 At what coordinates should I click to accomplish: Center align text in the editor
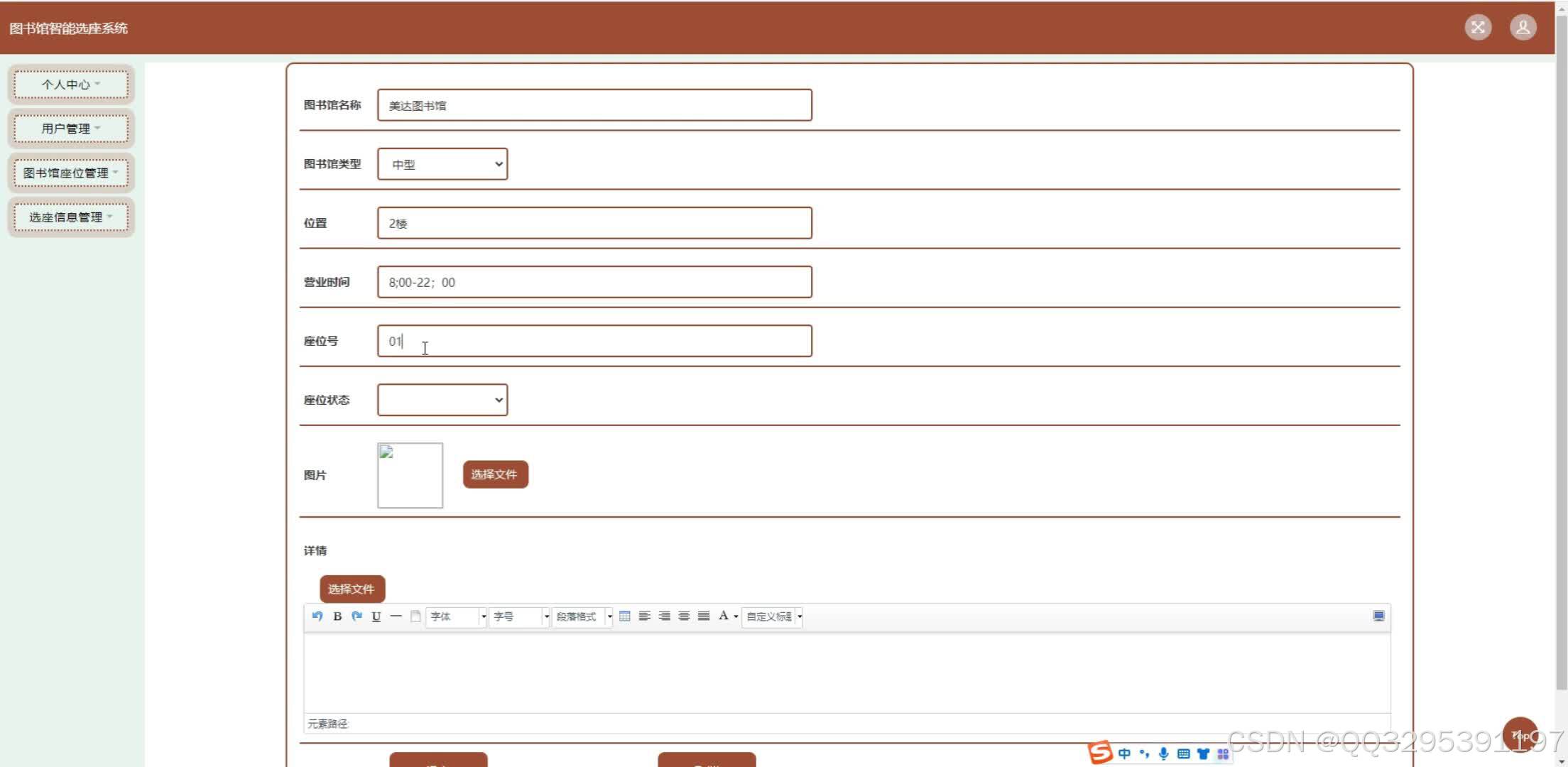point(684,616)
